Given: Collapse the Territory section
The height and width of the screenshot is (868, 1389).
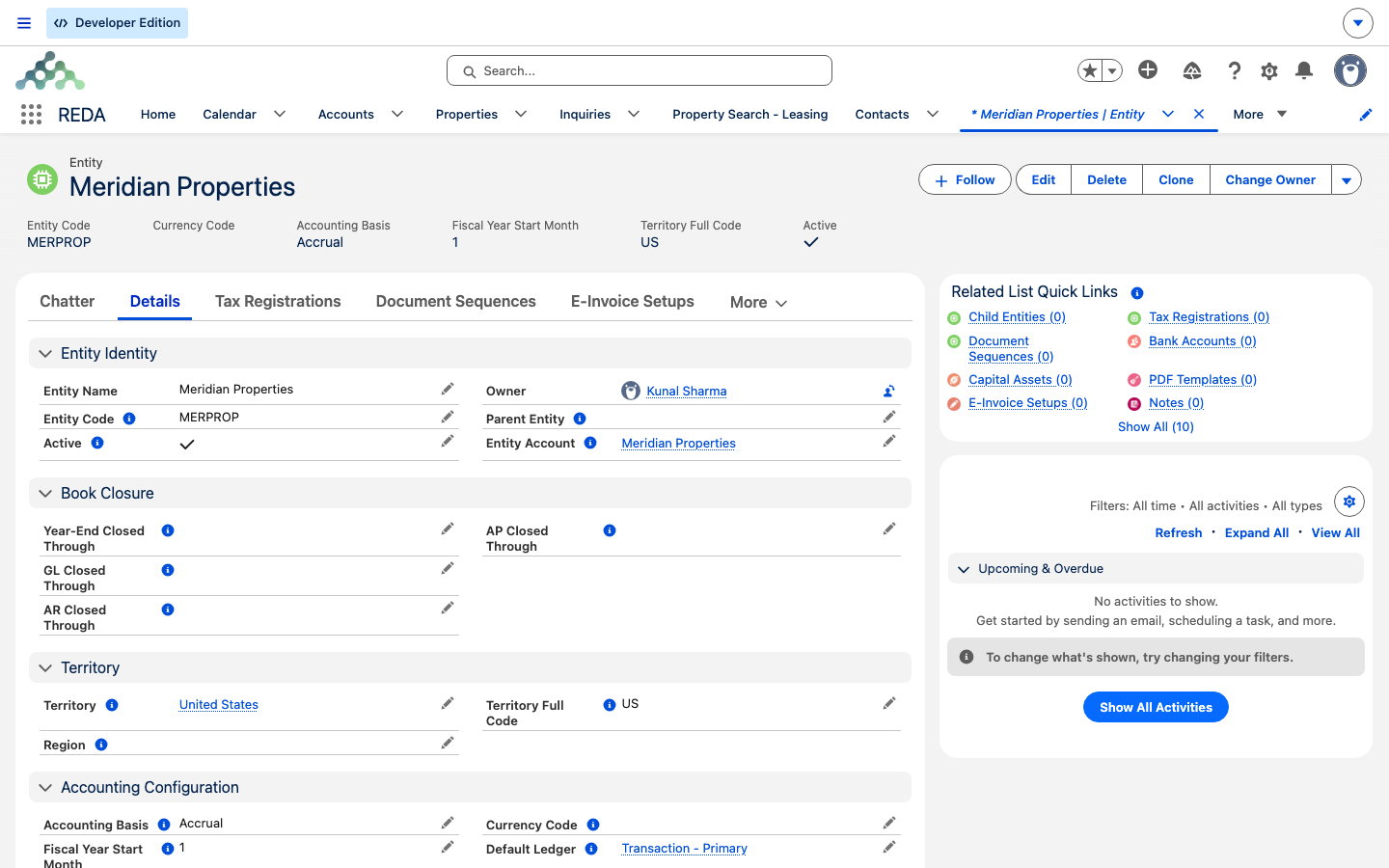Looking at the screenshot, I should click(x=44, y=668).
